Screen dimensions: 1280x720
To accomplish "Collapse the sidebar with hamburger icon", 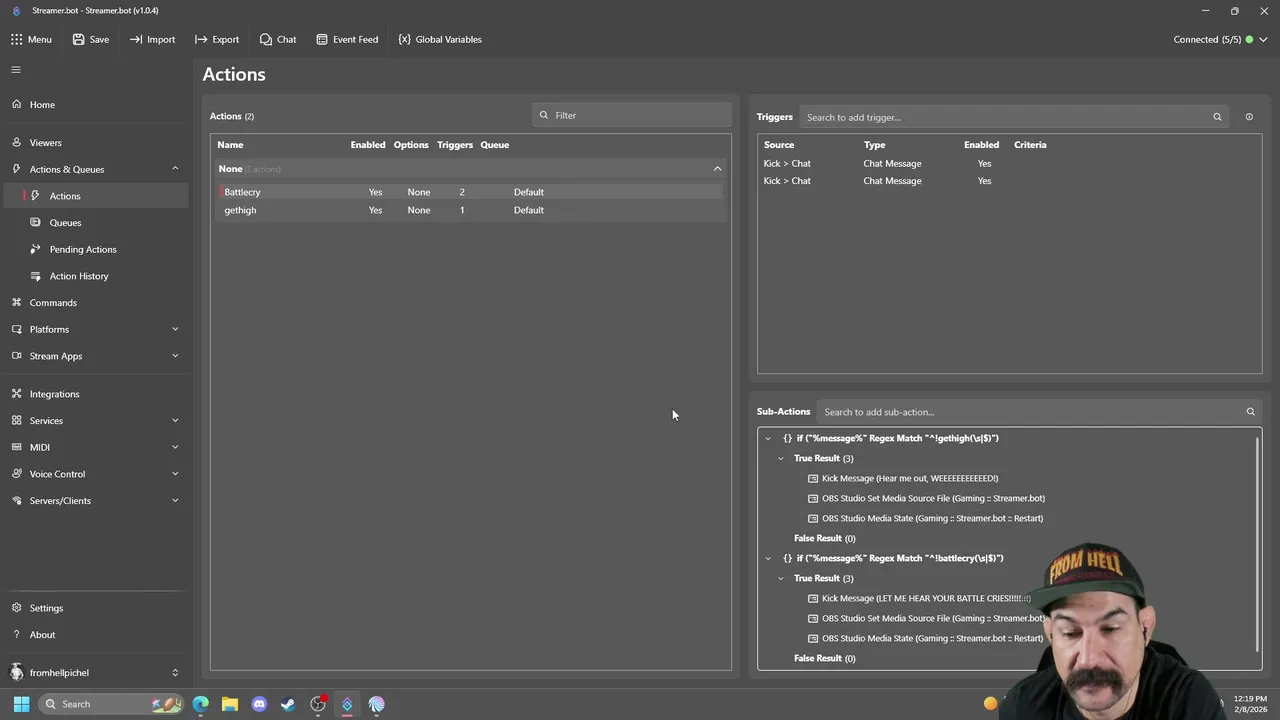I will pos(16,69).
